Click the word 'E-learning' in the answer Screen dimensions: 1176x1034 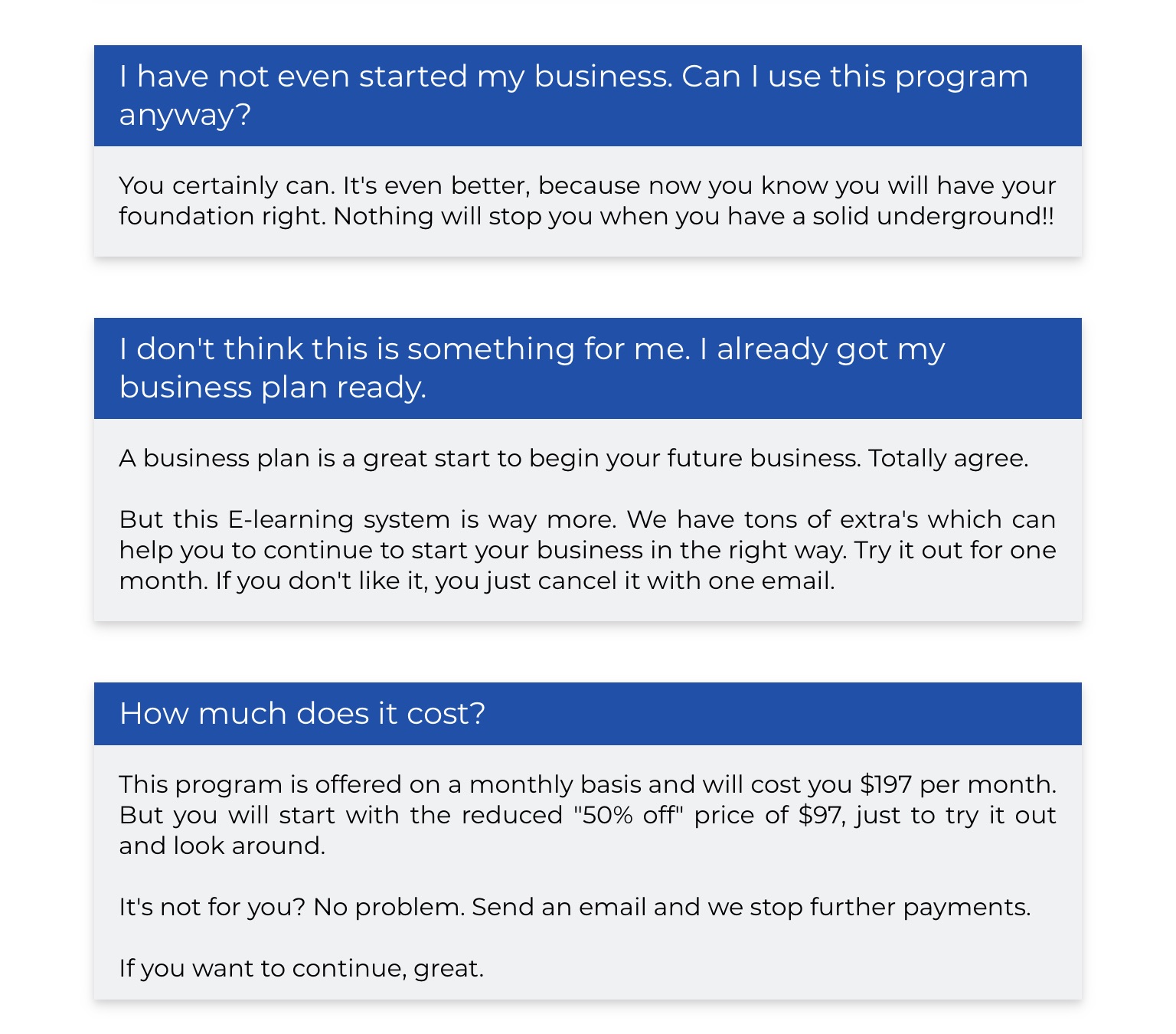coord(290,519)
